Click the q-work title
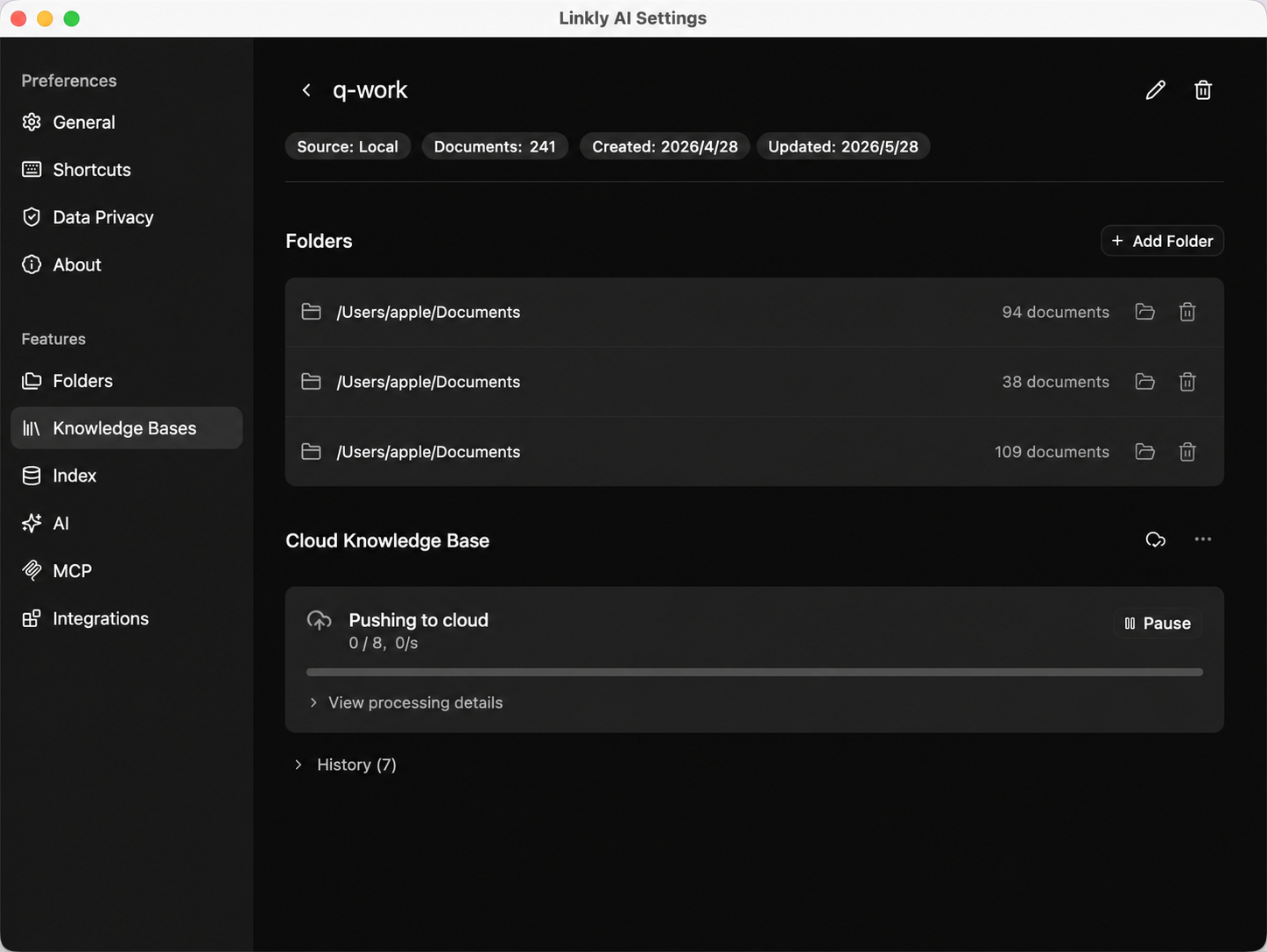Screen dimensions: 1267x952 click(x=370, y=90)
